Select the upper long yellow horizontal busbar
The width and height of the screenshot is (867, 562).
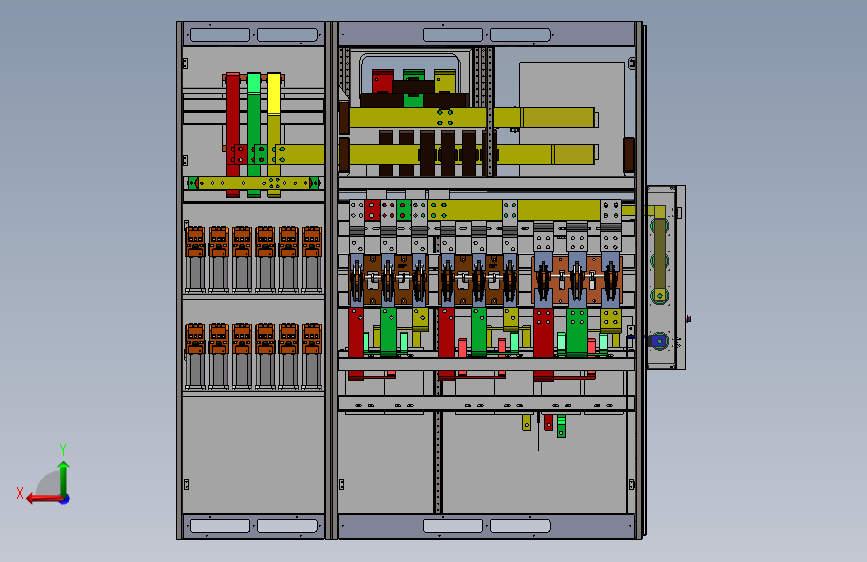[x=472, y=118]
